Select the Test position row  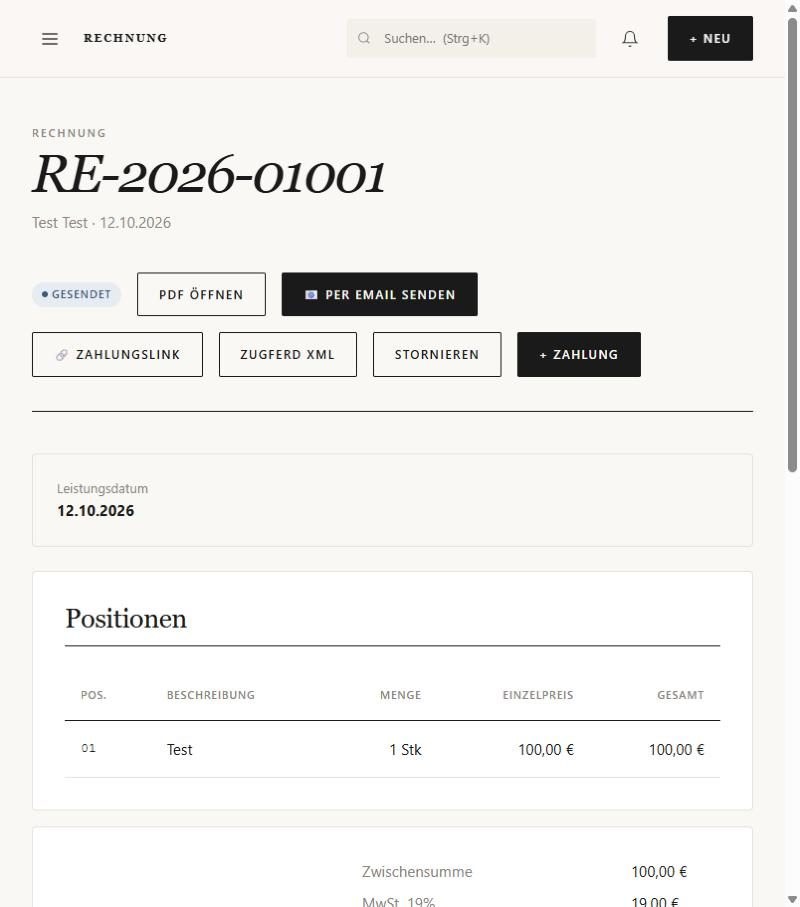392,750
